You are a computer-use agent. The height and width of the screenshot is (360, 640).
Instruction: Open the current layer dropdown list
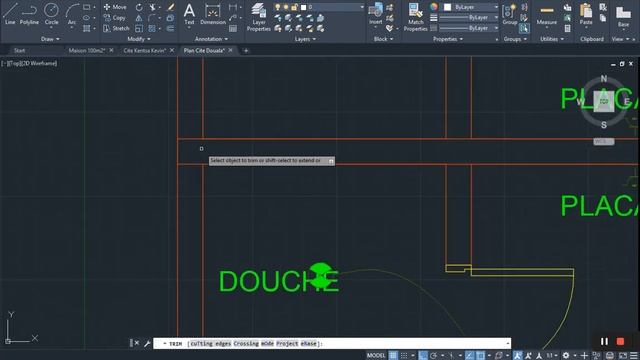coord(362,7)
